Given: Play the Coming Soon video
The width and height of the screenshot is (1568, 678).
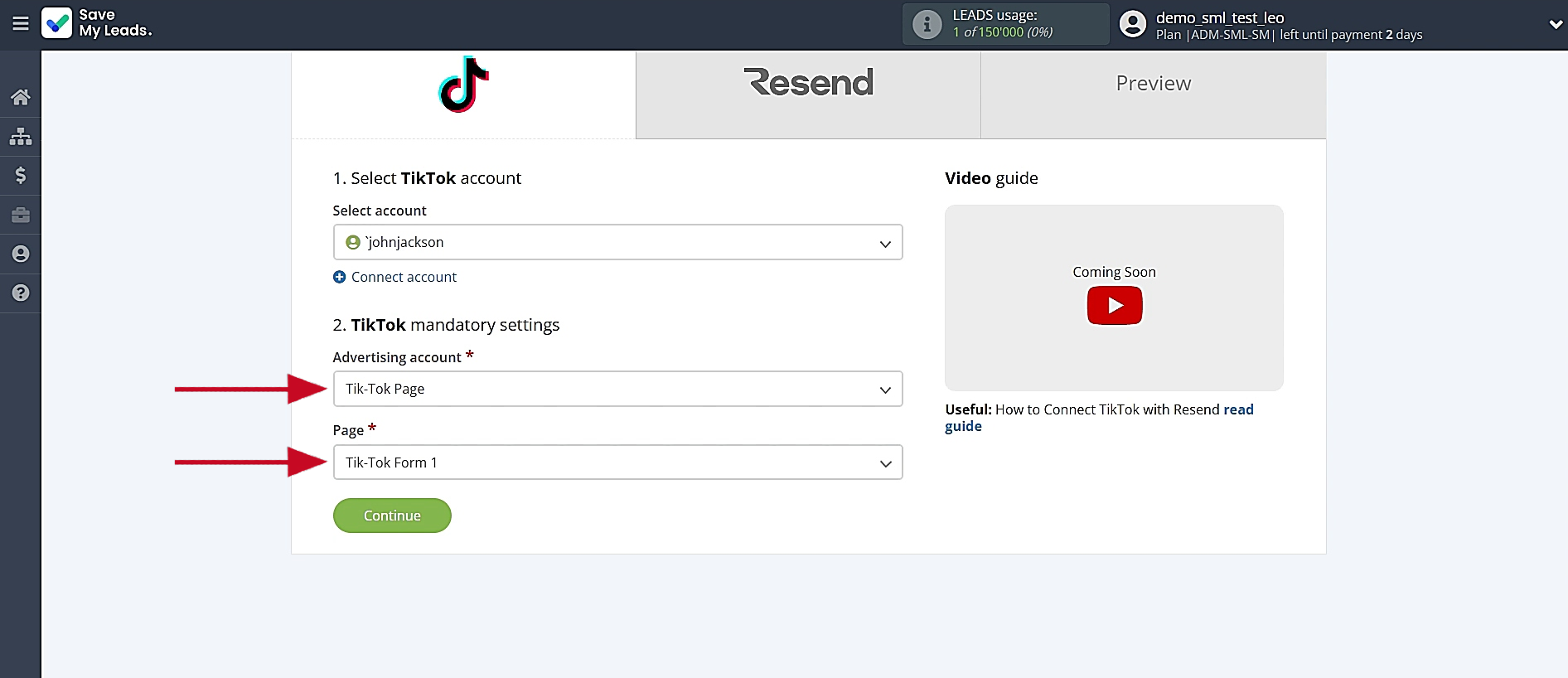Looking at the screenshot, I should (x=1115, y=306).
